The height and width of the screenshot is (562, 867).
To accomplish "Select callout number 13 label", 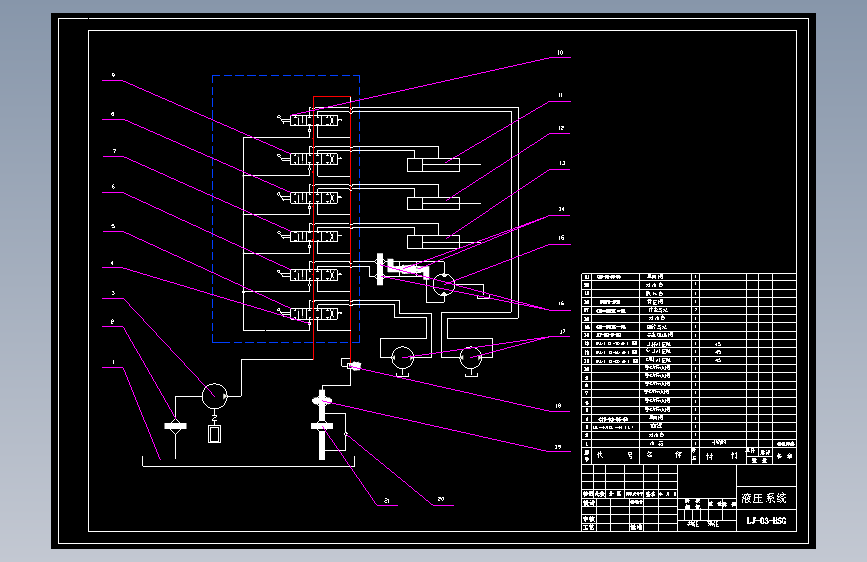I will pos(562,163).
